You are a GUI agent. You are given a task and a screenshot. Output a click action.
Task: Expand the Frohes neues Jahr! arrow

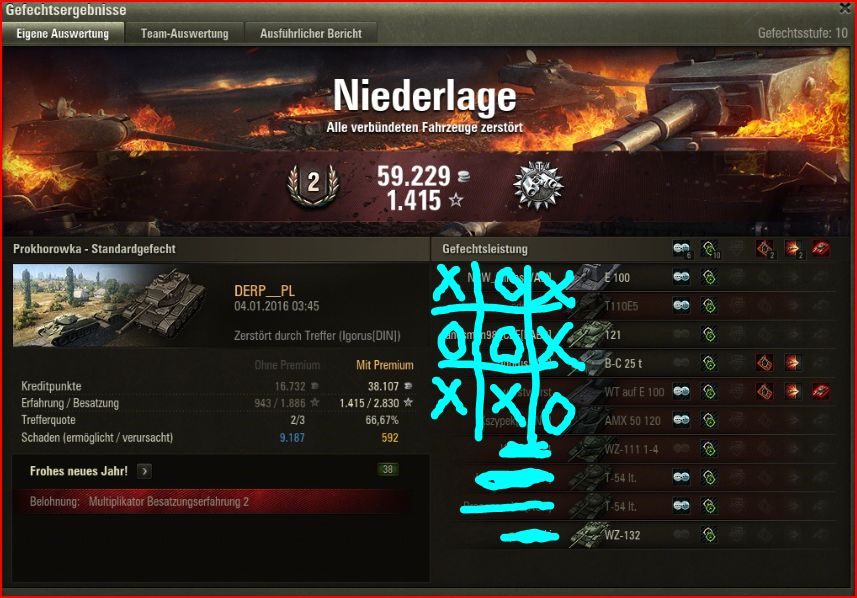tap(144, 471)
